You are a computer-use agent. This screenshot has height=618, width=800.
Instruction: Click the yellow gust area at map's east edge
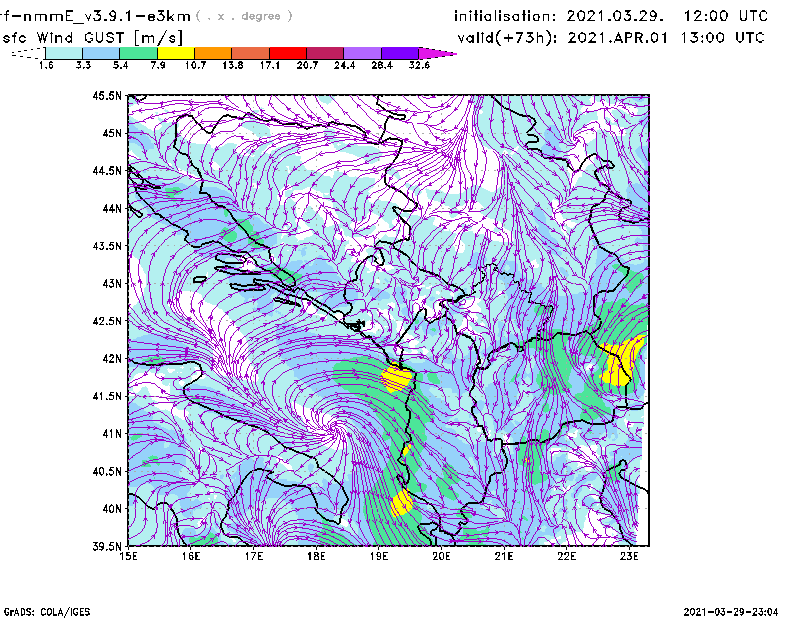point(622,362)
